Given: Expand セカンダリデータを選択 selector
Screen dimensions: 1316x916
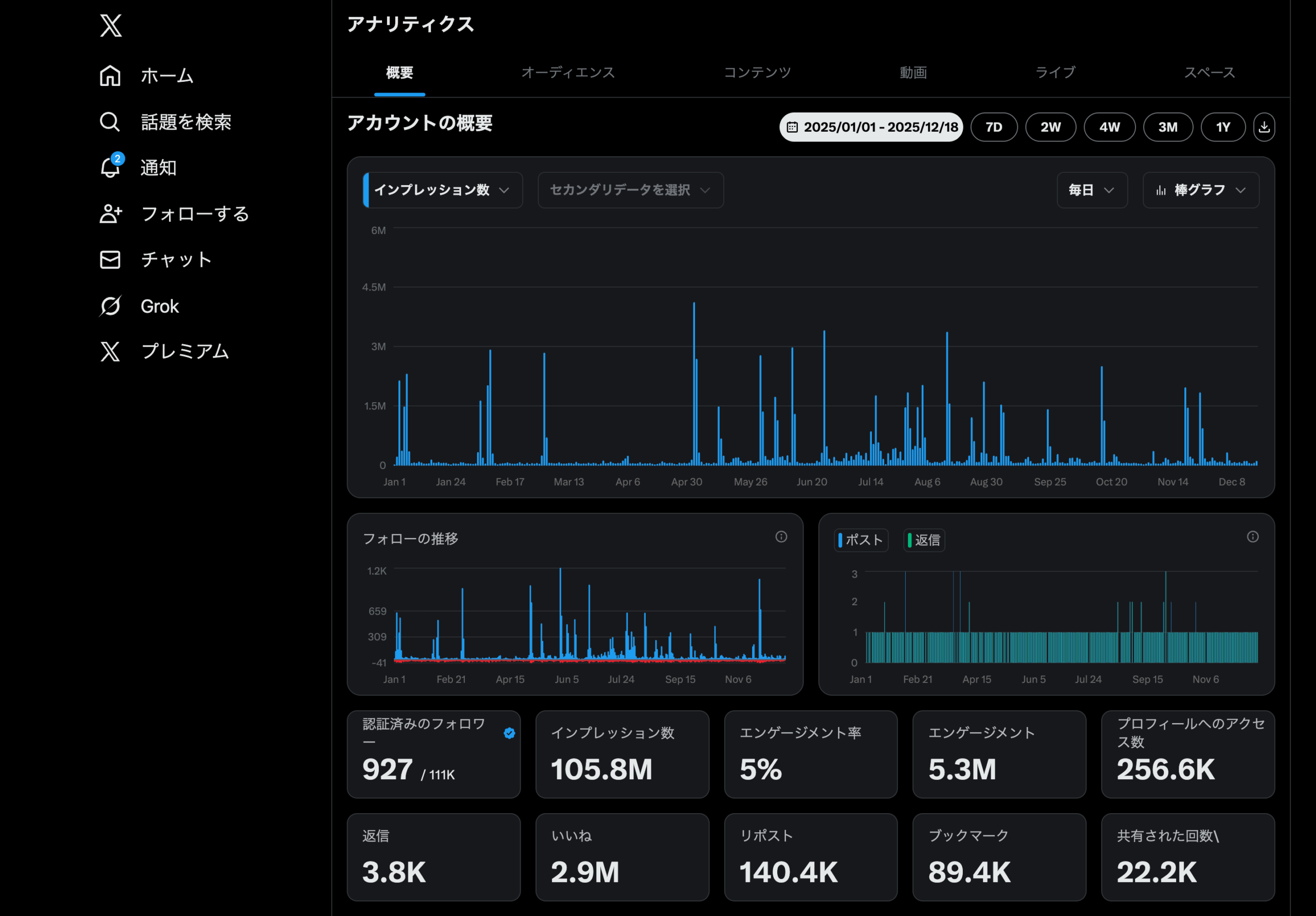Looking at the screenshot, I should click(x=629, y=190).
